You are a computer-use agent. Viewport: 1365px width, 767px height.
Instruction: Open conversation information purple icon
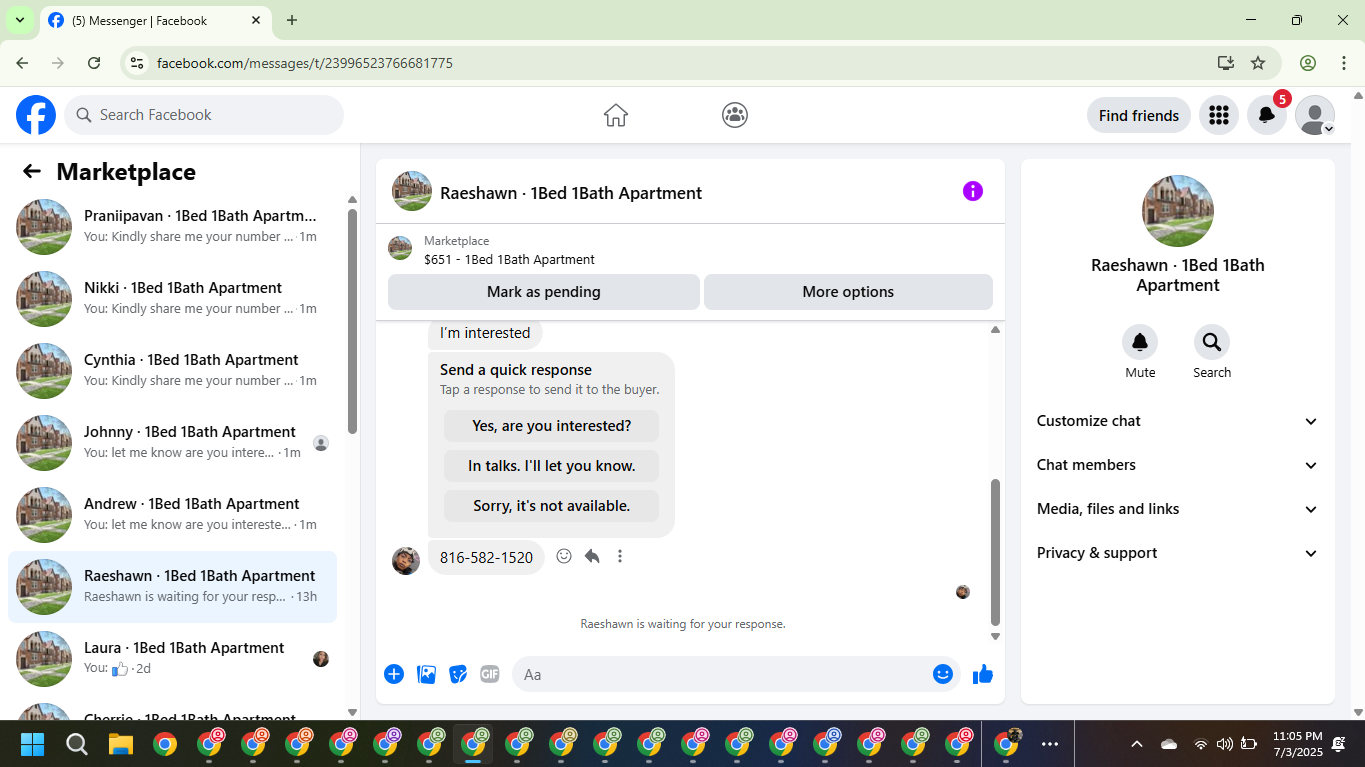click(973, 191)
